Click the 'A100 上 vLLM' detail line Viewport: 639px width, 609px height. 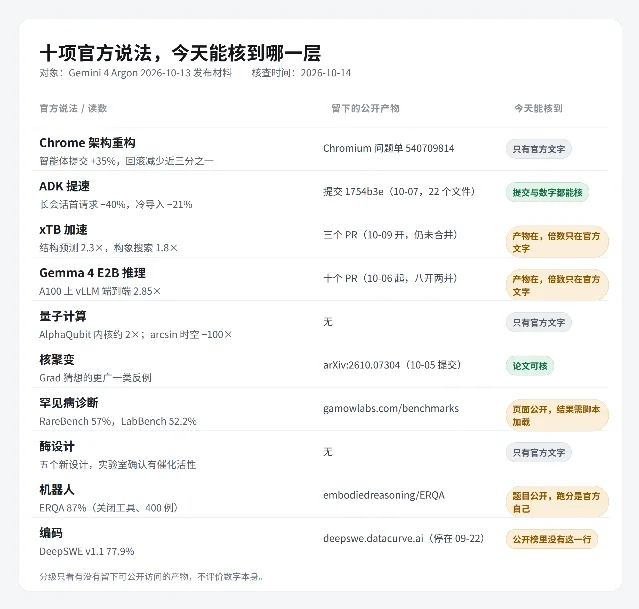(100, 291)
